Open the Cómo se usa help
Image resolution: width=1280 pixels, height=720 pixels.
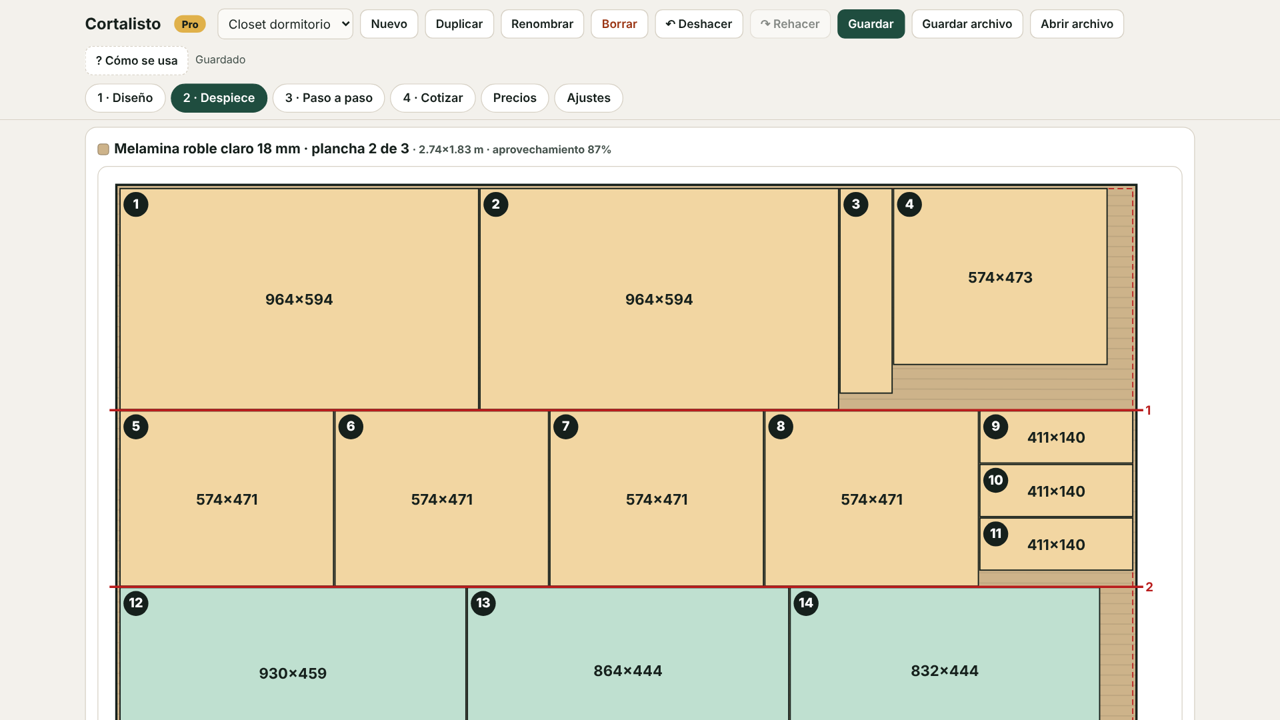tap(136, 60)
